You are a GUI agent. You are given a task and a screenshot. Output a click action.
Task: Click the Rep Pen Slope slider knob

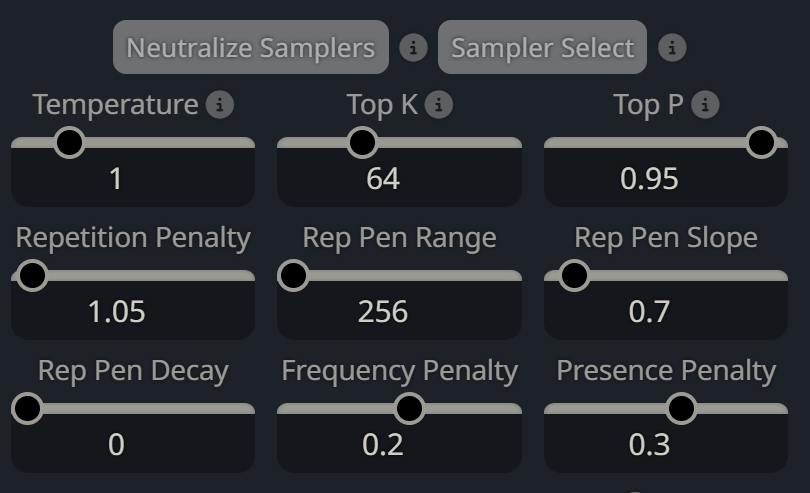click(x=574, y=275)
